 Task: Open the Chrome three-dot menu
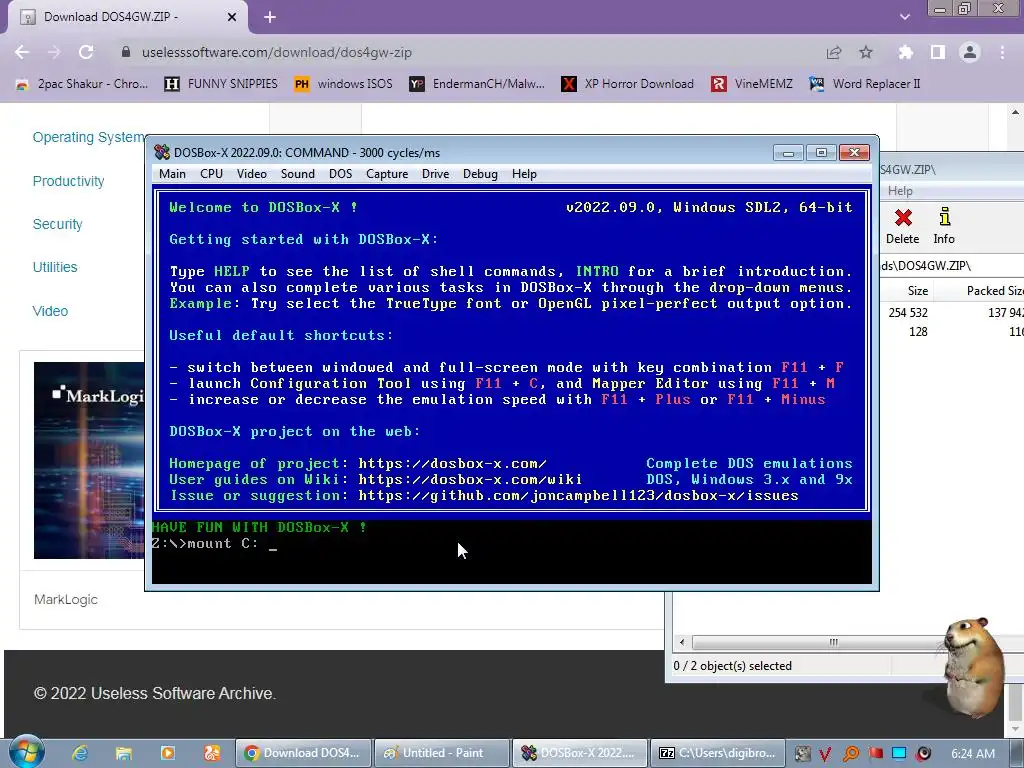(1002, 52)
